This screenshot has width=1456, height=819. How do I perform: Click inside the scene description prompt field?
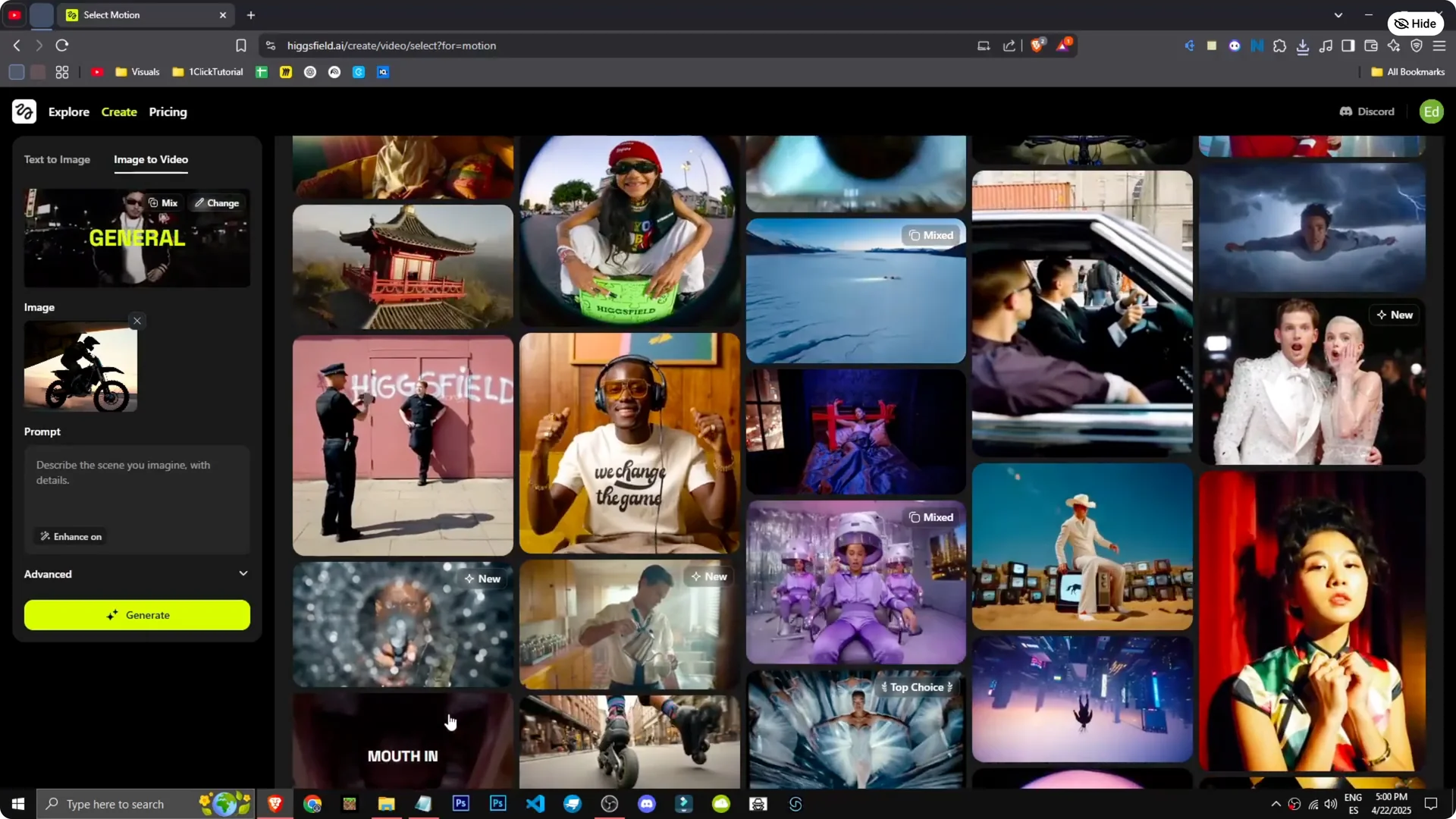click(x=136, y=485)
